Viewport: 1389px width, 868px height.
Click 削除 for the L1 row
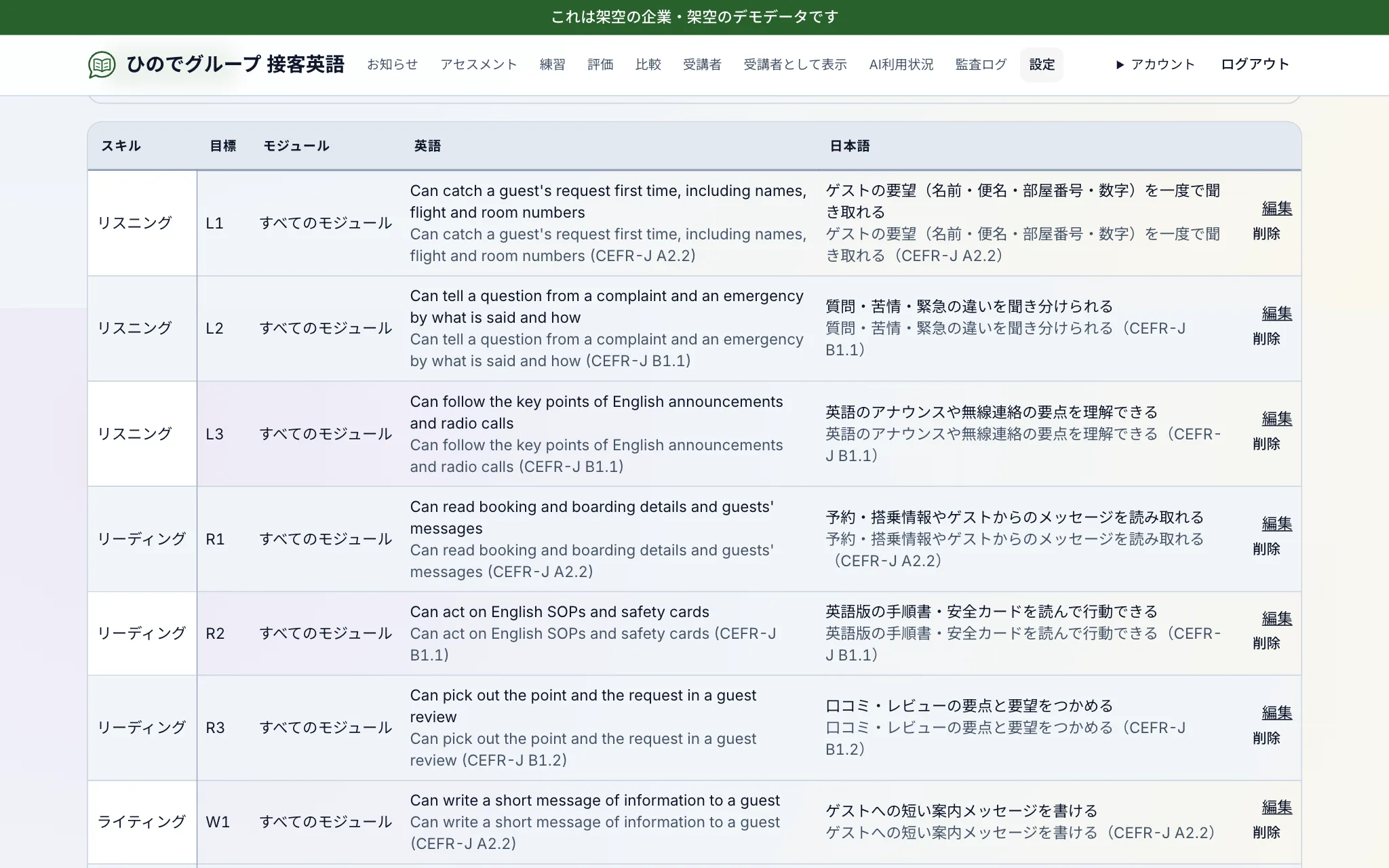tap(1266, 233)
